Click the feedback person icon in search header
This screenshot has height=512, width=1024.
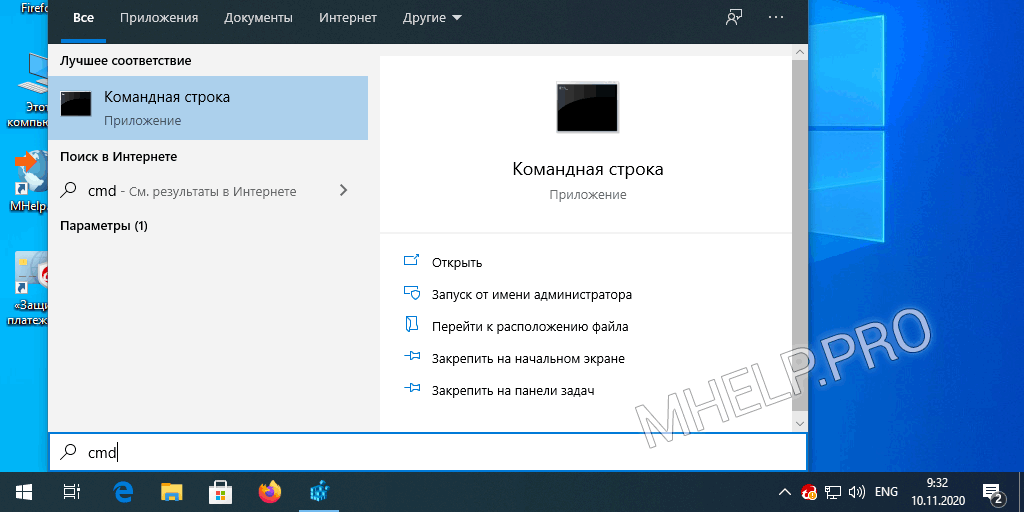(734, 18)
